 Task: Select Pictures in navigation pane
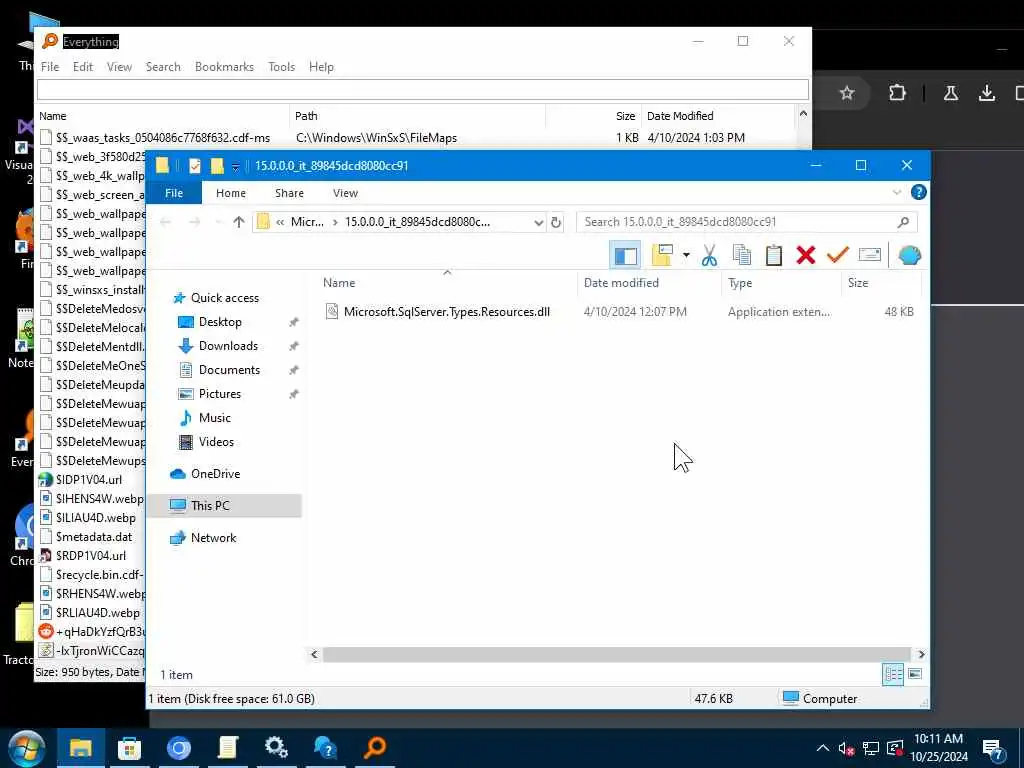219,394
